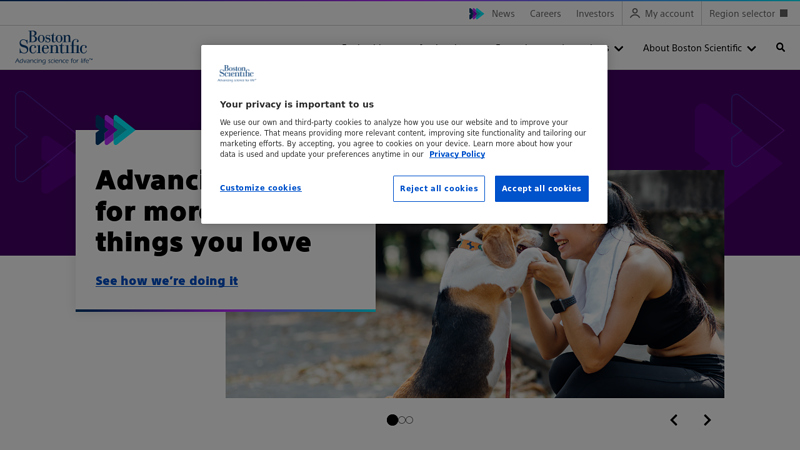Go to previous carousel slide arrow
800x450 pixels.
[674, 420]
